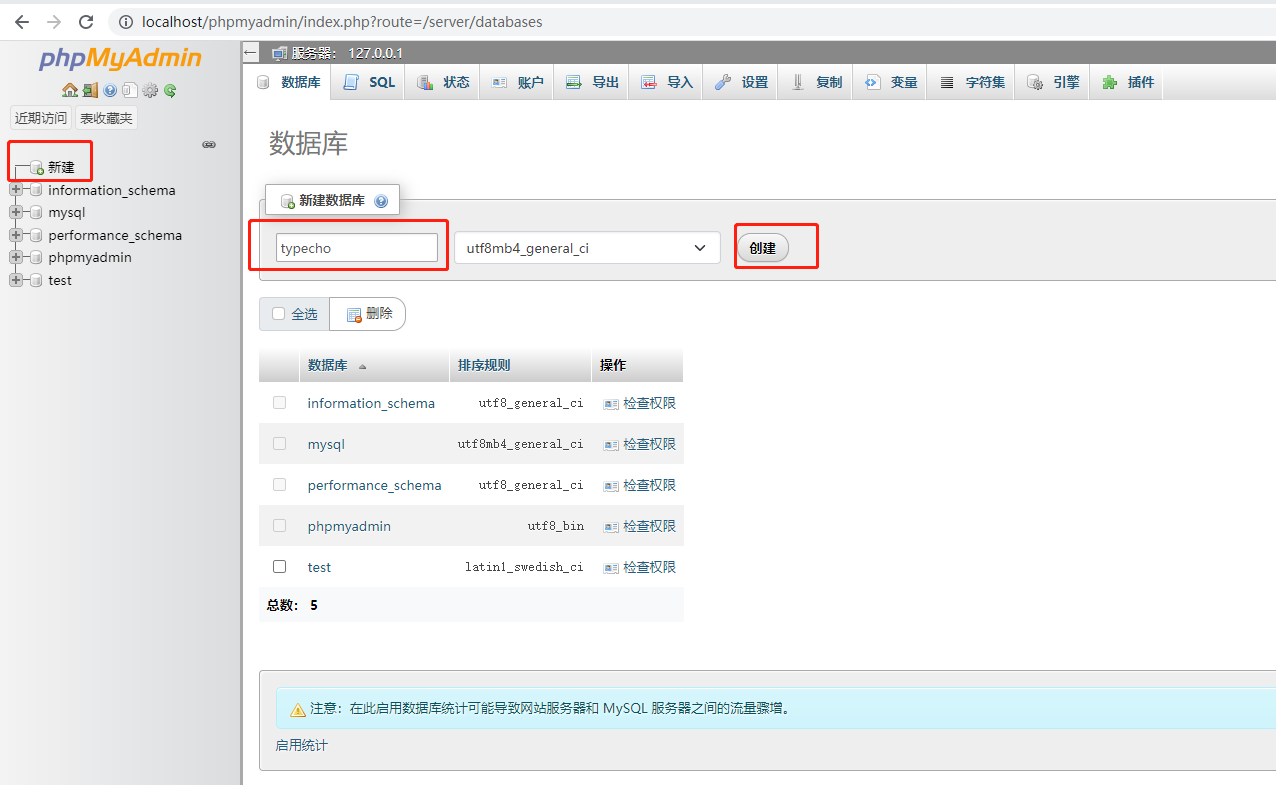Switch to the 数据库 tab
1276x785 pixels.
pyautogui.click(x=288, y=82)
